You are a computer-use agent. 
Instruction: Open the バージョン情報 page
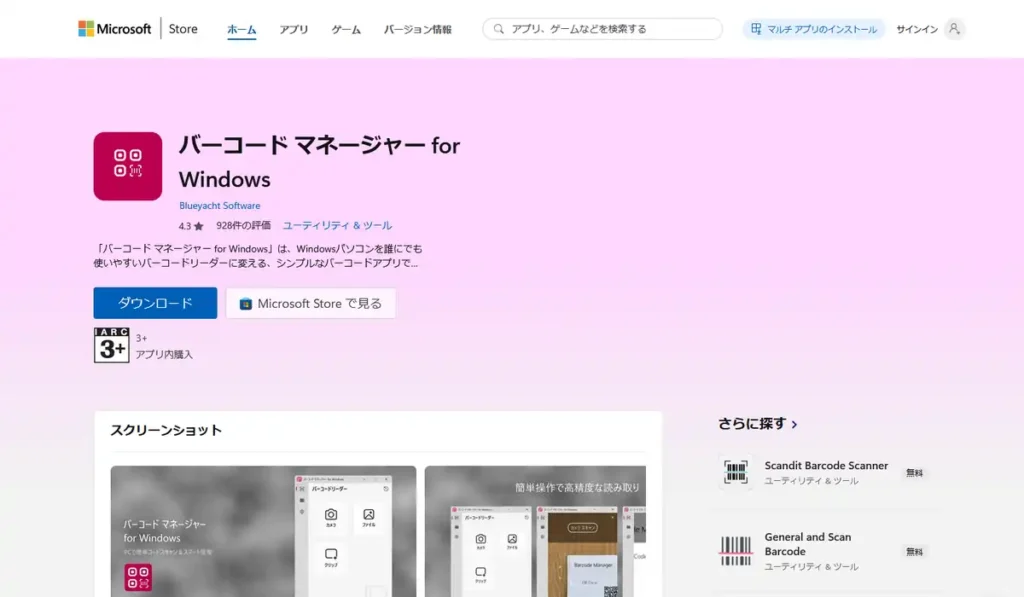point(417,29)
